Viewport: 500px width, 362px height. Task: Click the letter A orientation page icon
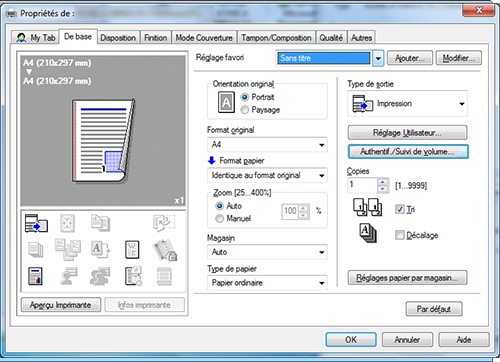[x=226, y=102]
